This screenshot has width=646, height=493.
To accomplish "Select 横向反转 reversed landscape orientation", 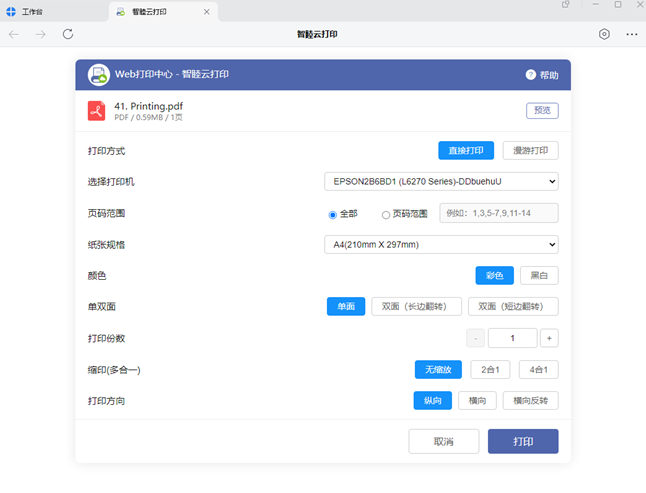I will point(531,400).
